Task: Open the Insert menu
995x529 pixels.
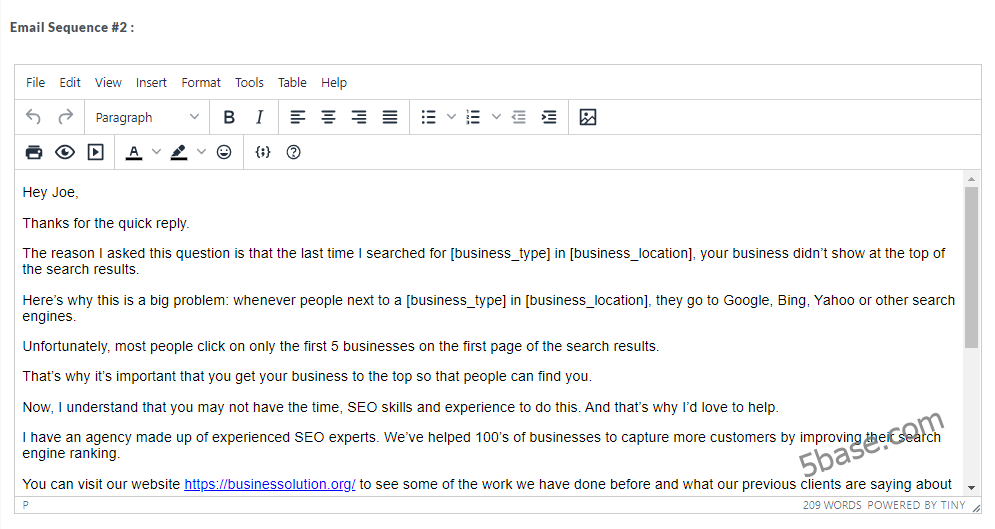Action: (x=151, y=82)
